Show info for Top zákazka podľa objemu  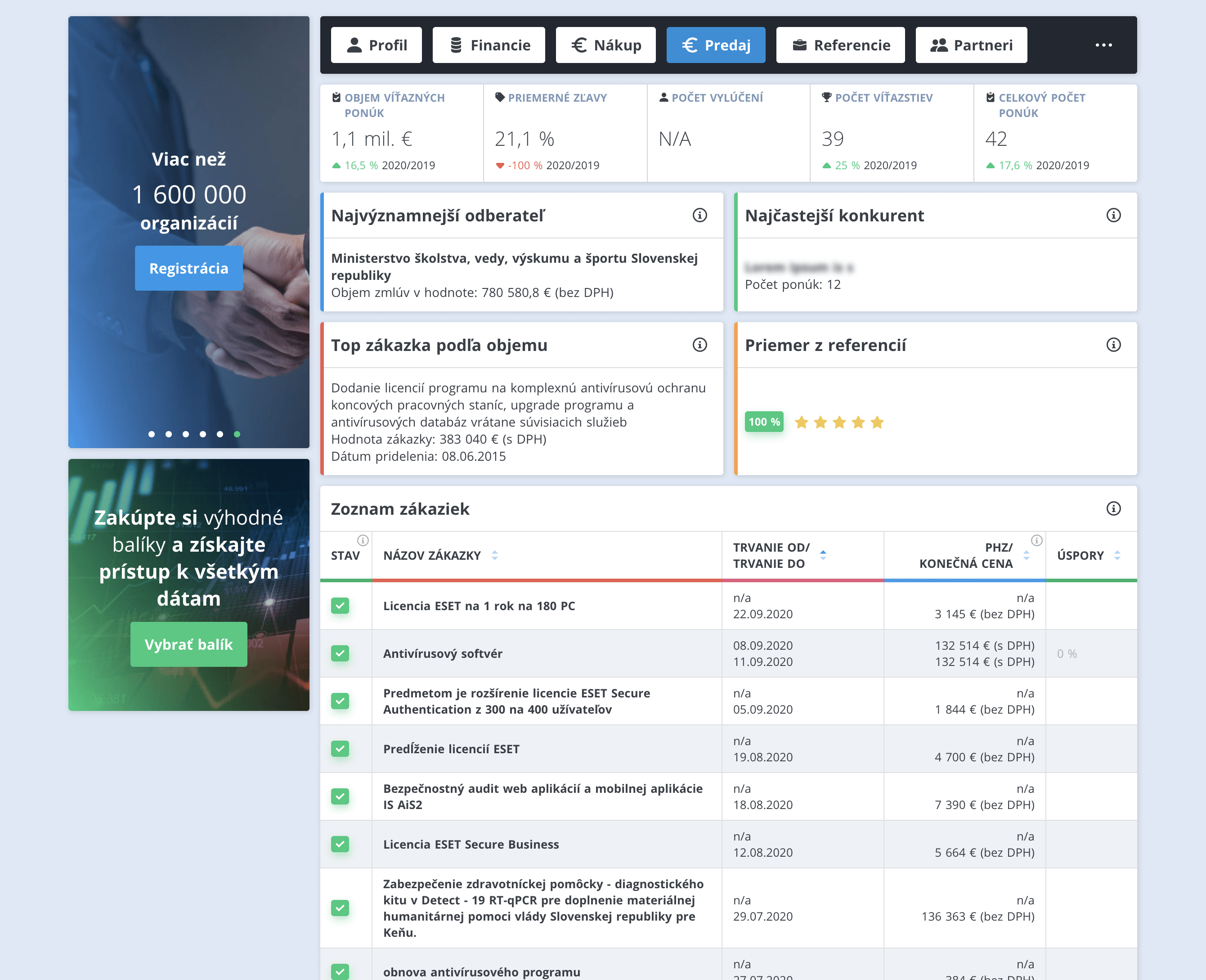coord(699,345)
